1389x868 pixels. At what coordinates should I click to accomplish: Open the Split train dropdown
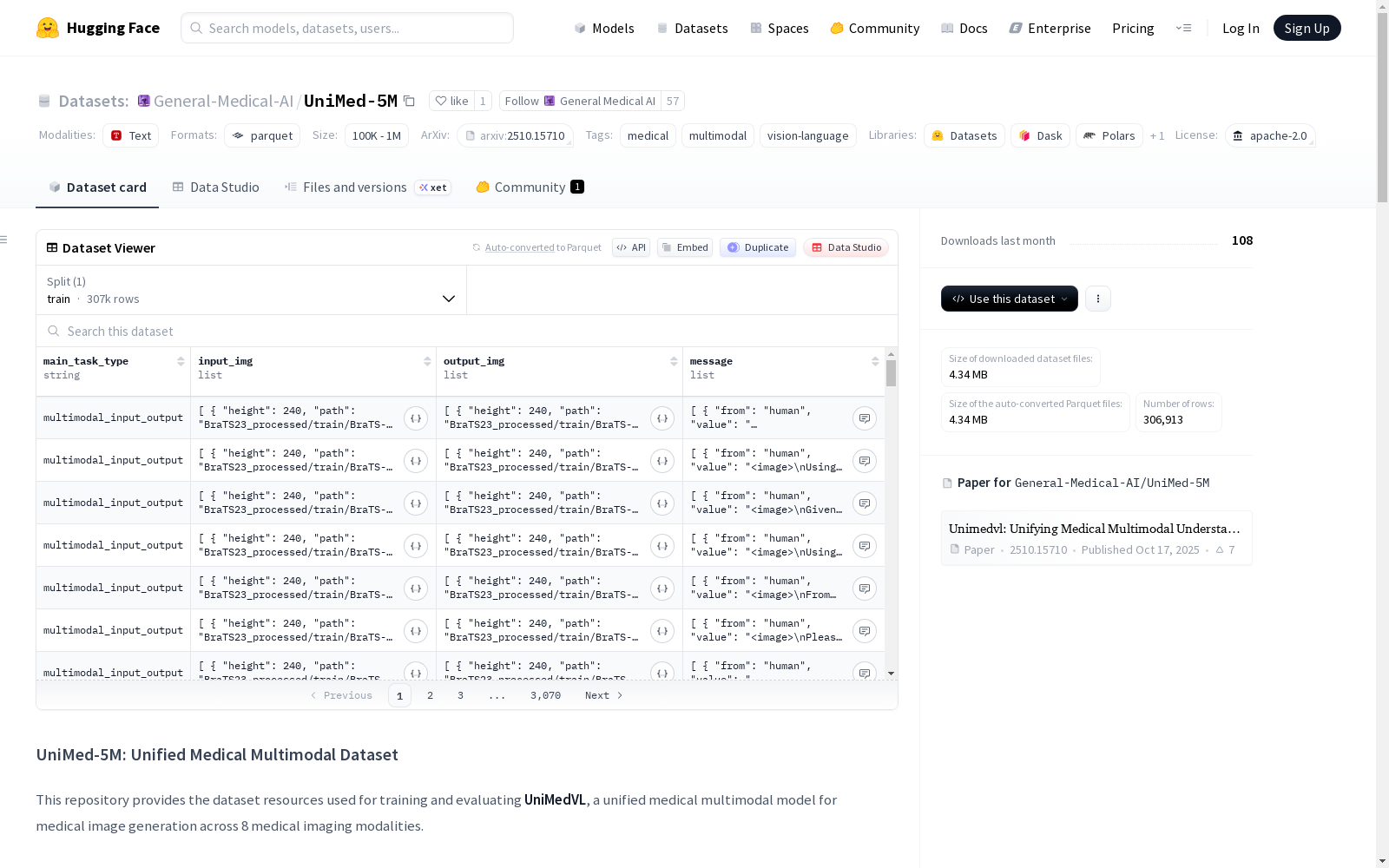(x=251, y=290)
